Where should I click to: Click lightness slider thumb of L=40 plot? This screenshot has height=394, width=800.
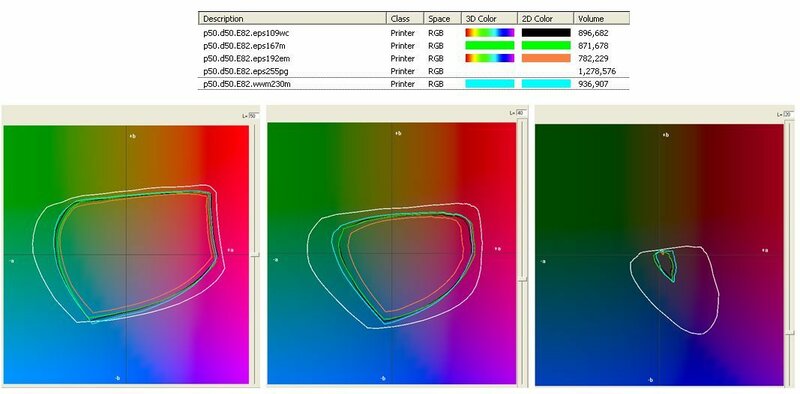522,279
